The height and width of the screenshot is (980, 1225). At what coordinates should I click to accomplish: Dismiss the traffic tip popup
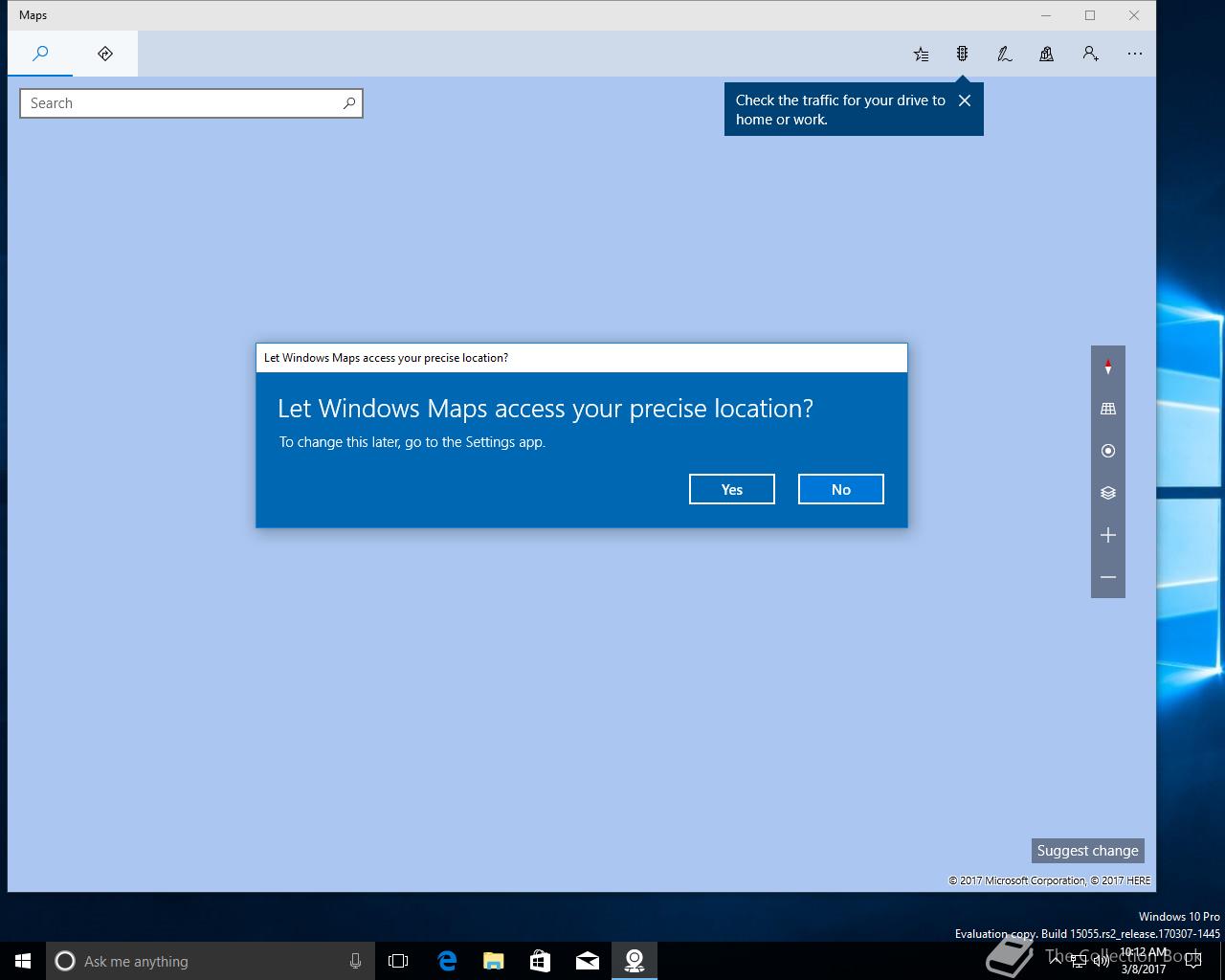click(x=965, y=100)
